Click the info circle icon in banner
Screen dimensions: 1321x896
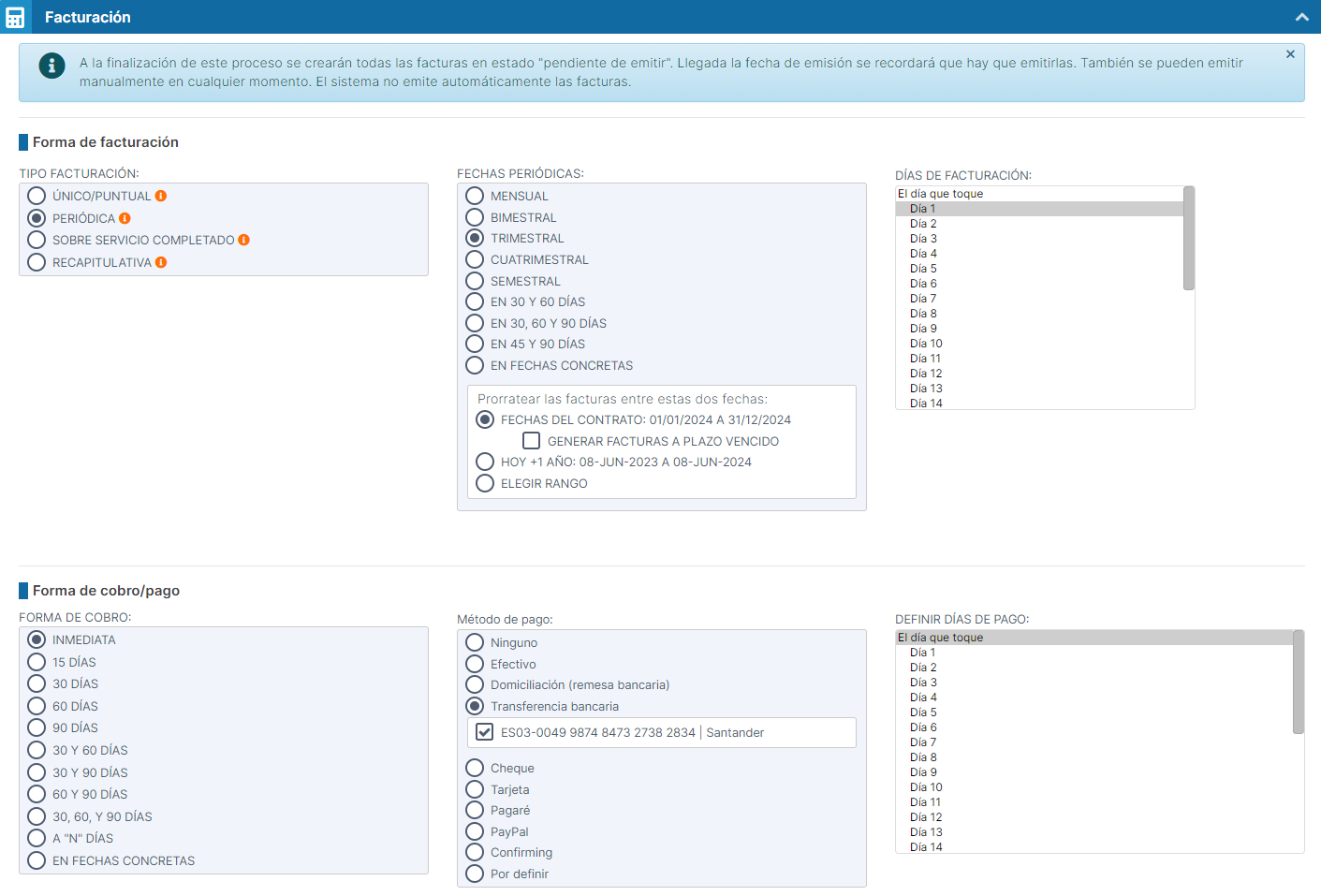tap(51, 66)
